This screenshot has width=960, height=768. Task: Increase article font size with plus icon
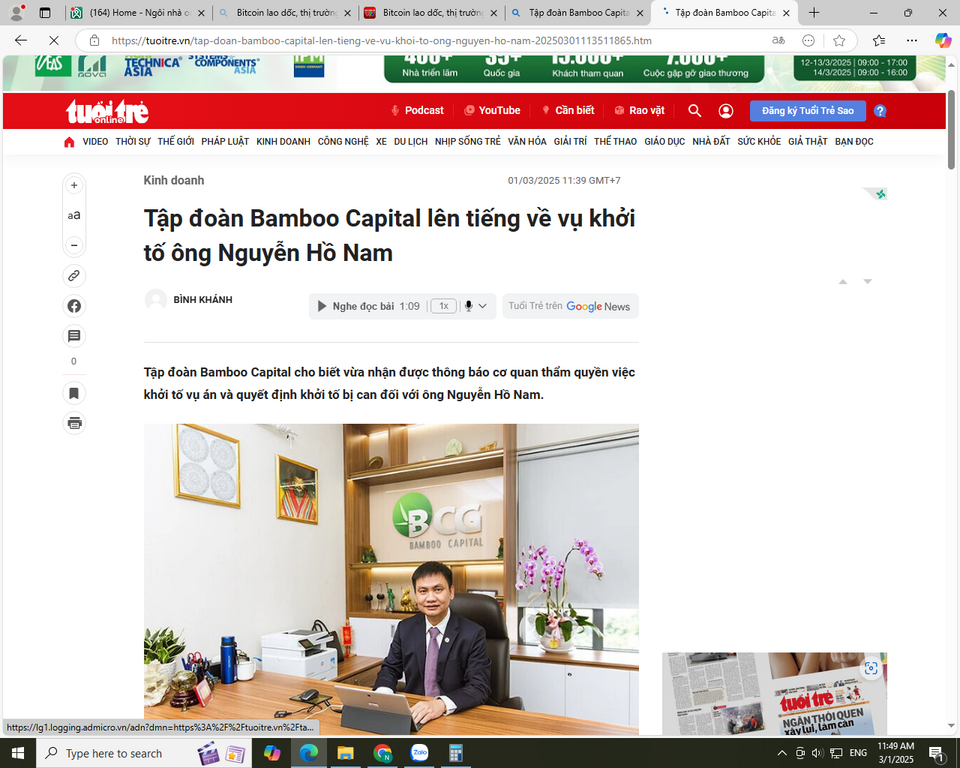pos(74,186)
